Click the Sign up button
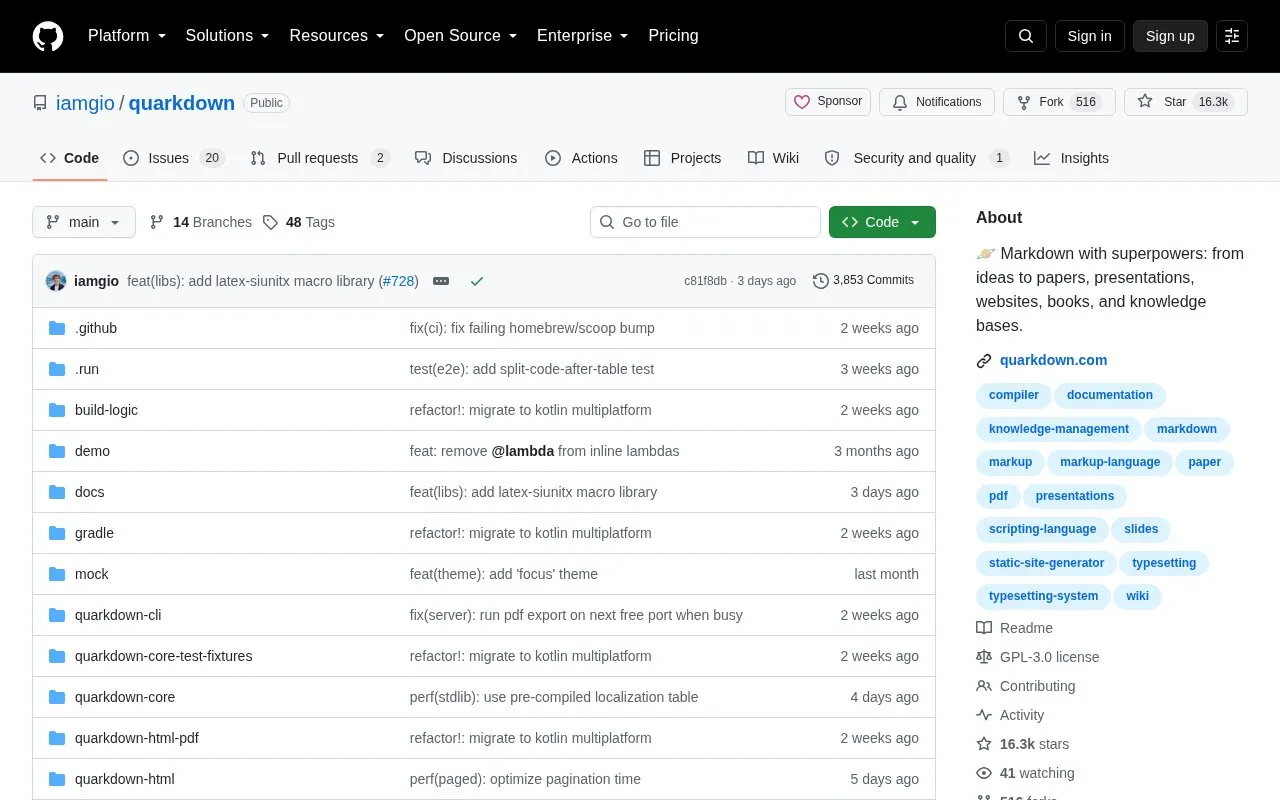Screen dimensions: 1280x800 [x=1170, y=36]
